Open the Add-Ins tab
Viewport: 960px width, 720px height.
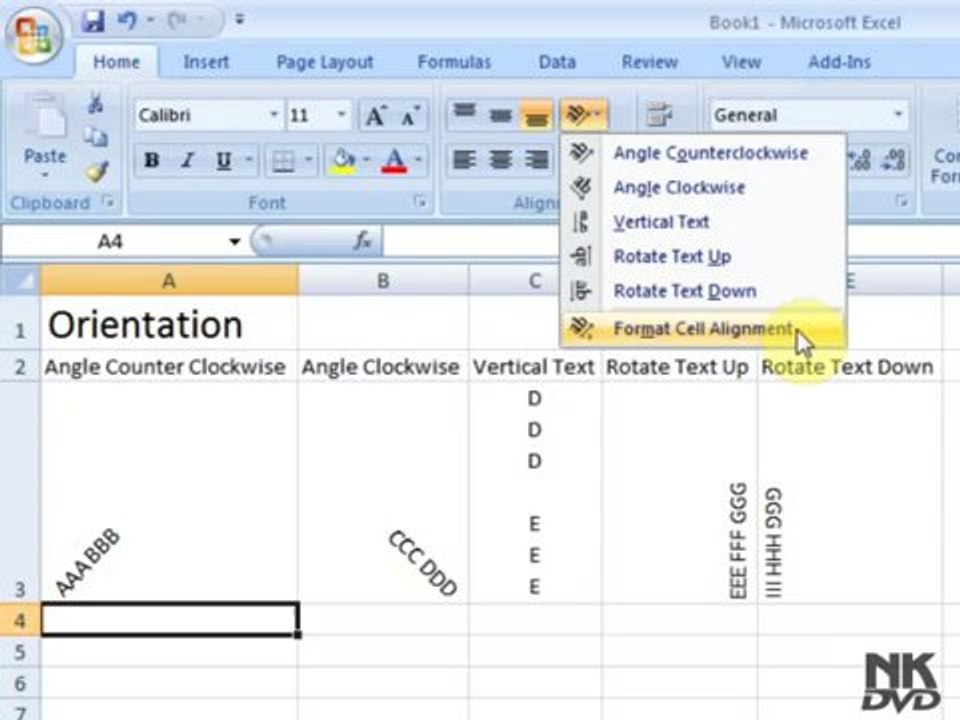click(839, 62)
